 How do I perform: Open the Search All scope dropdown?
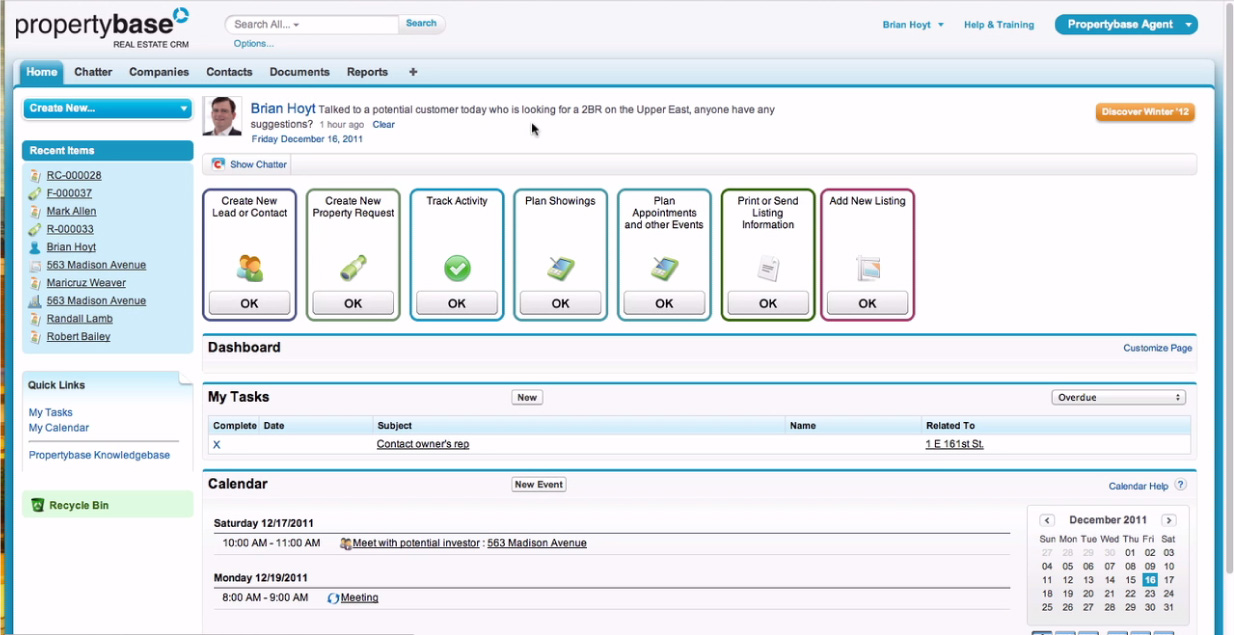click(x=296, y=25)
